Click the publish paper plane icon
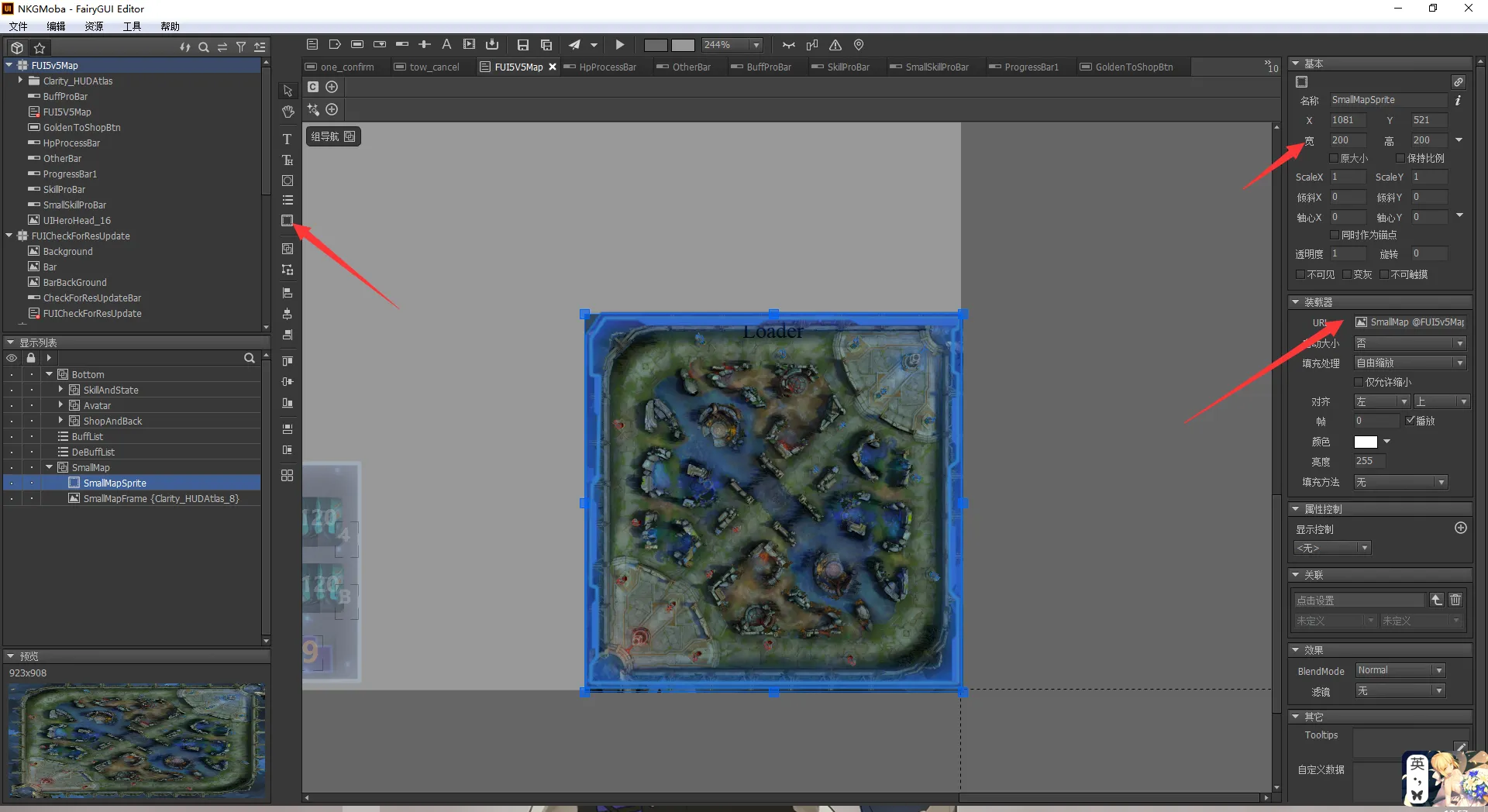This screenshot has width=1488, height=812. (x=574, y=45)
